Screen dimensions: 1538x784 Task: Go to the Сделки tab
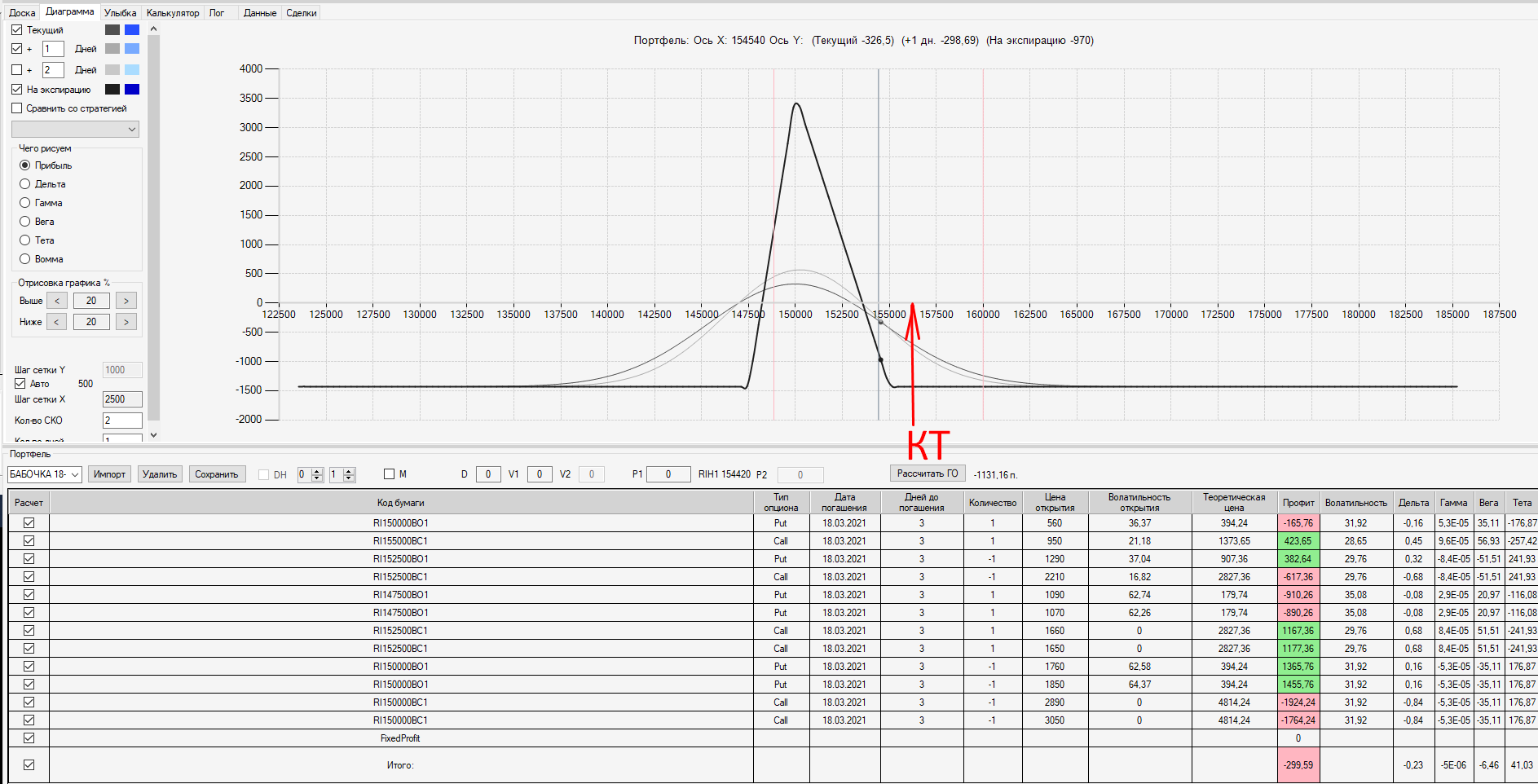point(302,13)
